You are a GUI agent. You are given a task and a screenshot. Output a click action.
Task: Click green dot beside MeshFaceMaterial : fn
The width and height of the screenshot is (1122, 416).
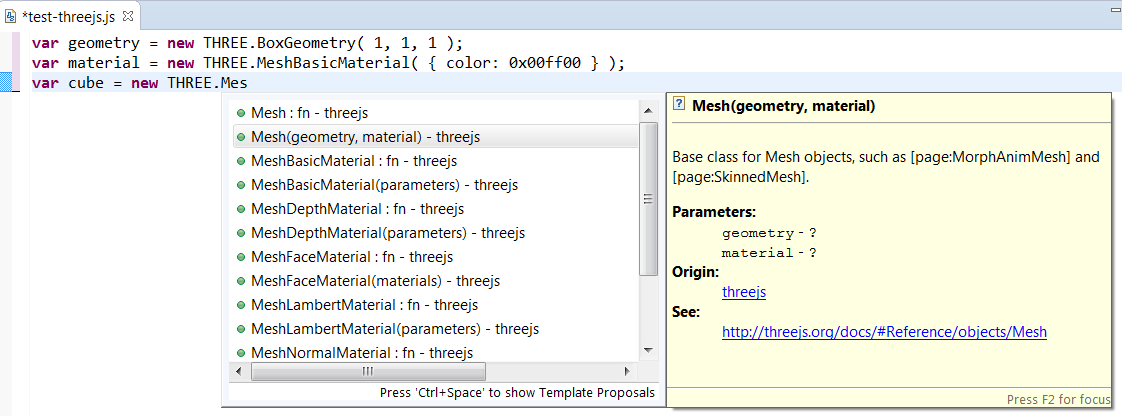[x=240, y=257]
